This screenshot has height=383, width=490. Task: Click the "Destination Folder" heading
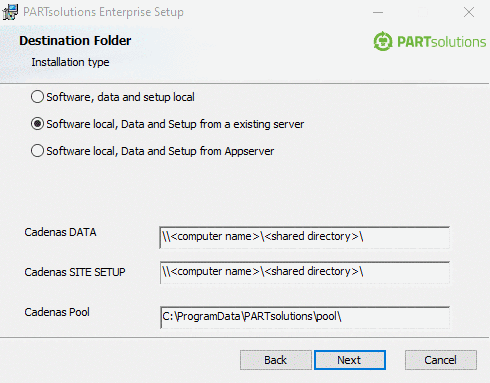pyautogui.click(x=75, y=41)
